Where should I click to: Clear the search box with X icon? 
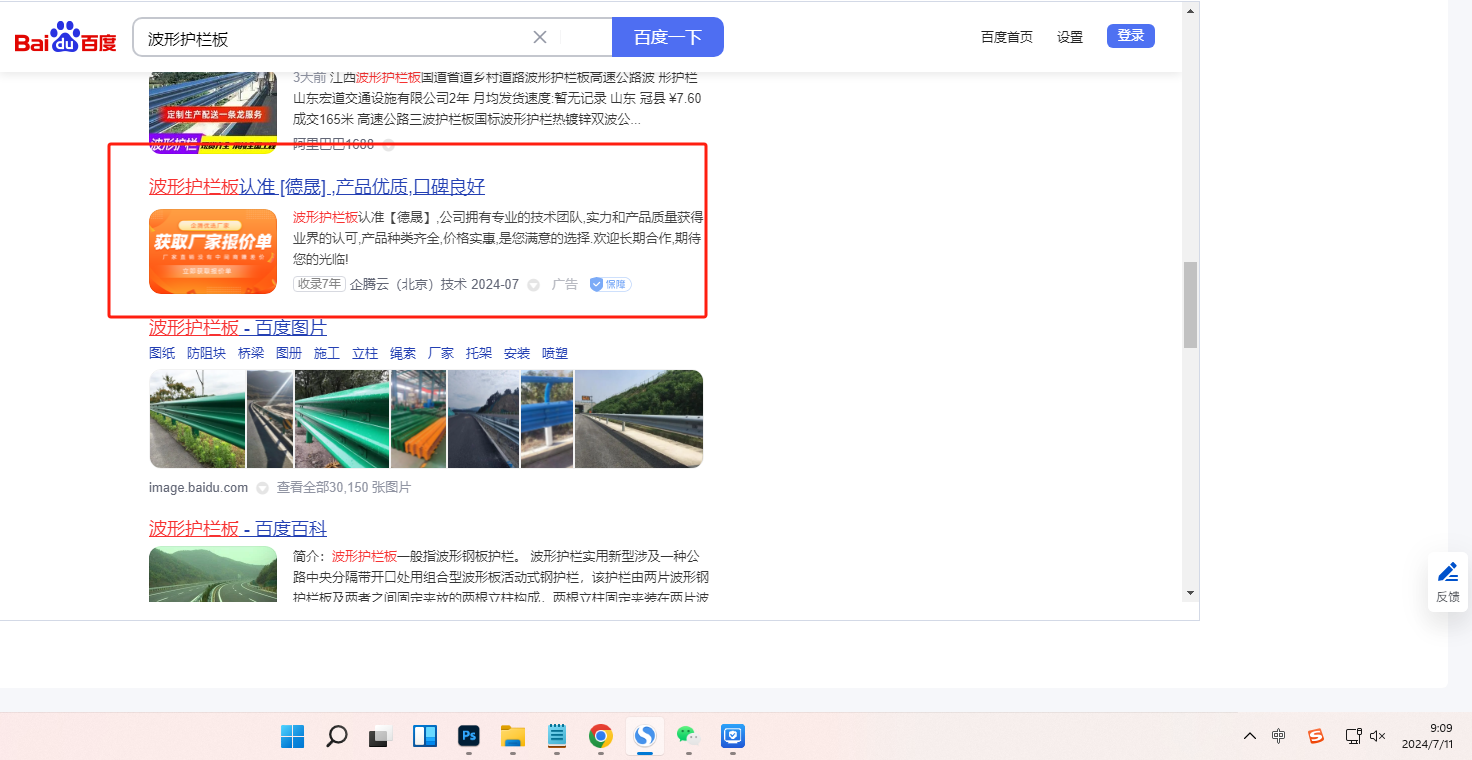click(540, 37)
